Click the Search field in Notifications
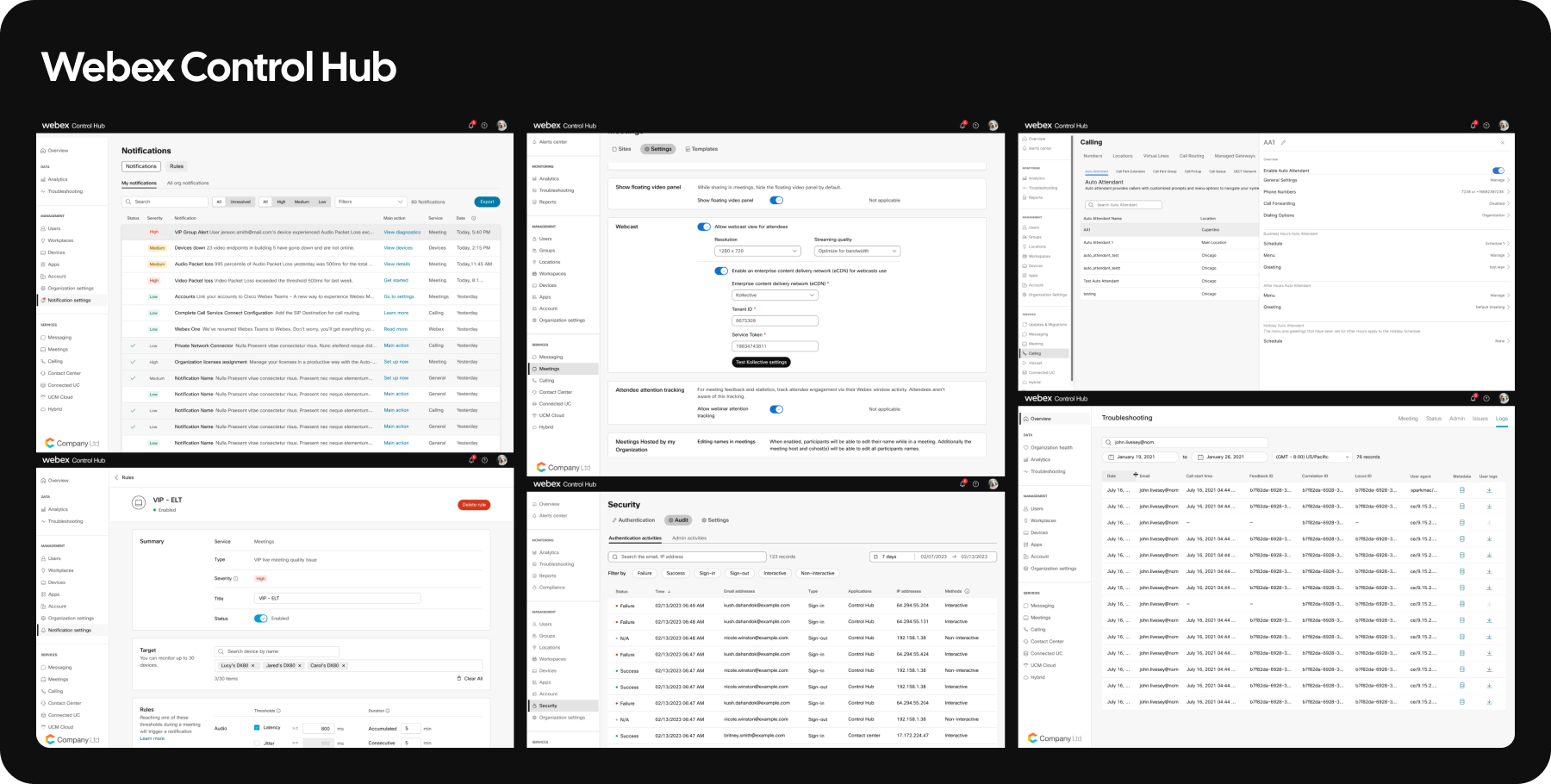Image resolution: width=1551 pixels, height=784 pixels. (x=165, y=202)
